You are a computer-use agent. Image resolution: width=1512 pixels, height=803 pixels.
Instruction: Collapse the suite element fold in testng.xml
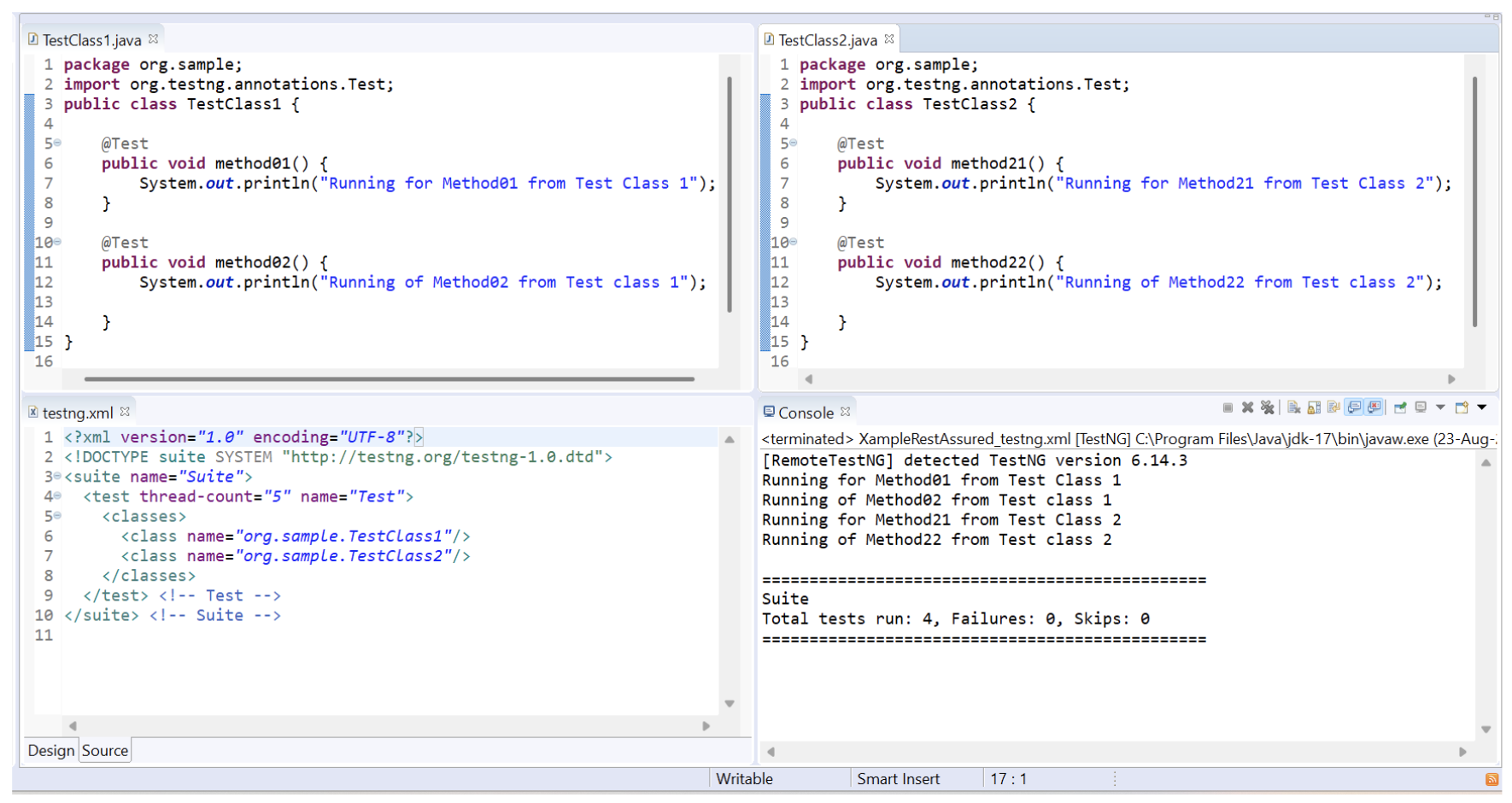57,476
